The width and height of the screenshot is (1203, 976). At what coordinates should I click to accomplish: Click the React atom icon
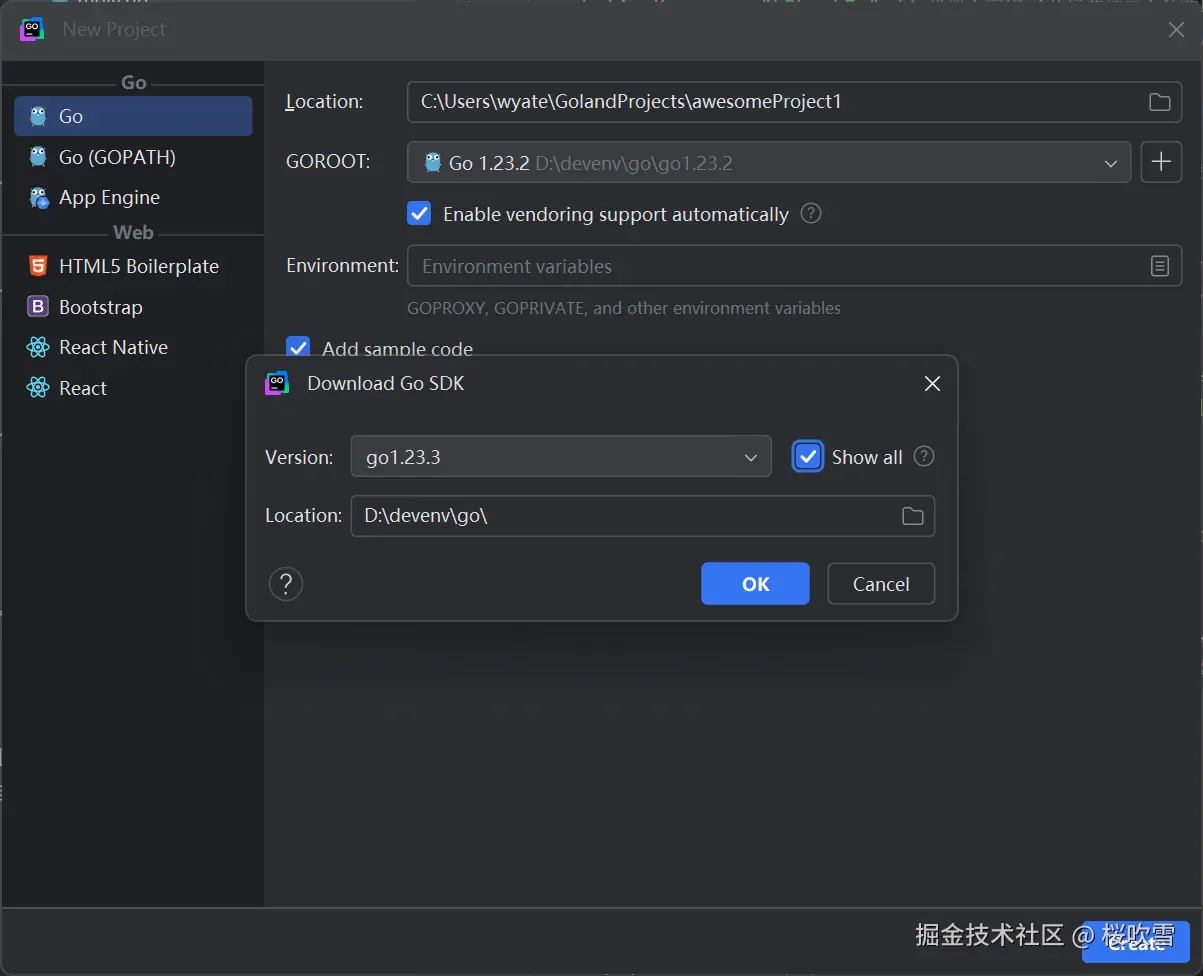click(38, 388)
